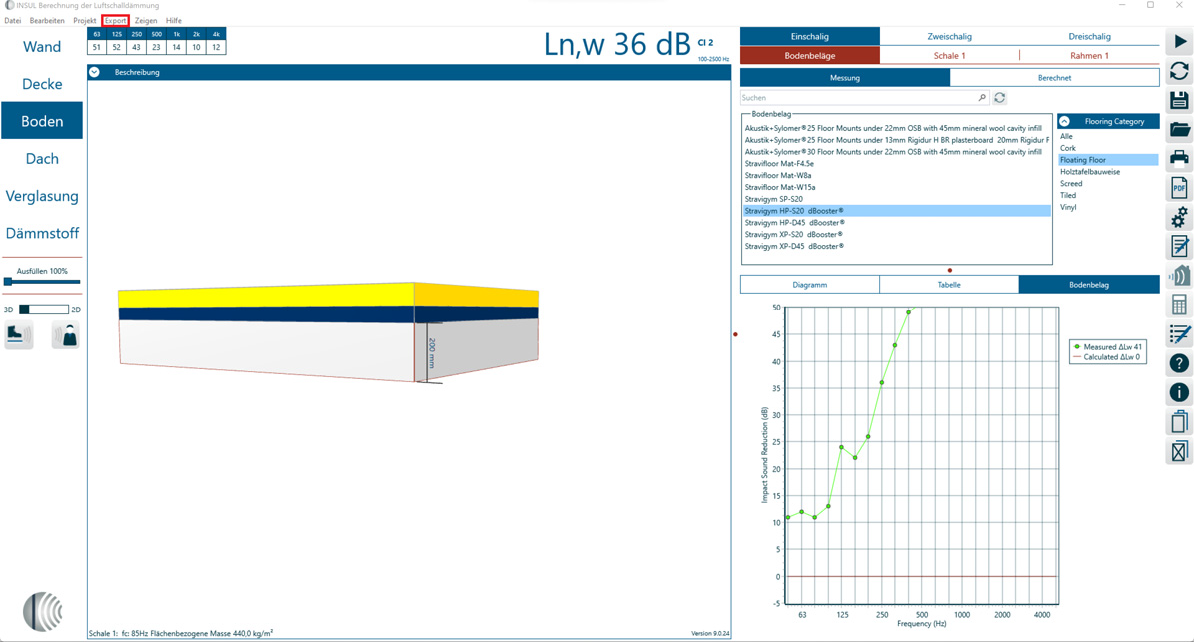Select the Wand construction type
This screenshot has width=1194, height=642.
tap(42, 46)
